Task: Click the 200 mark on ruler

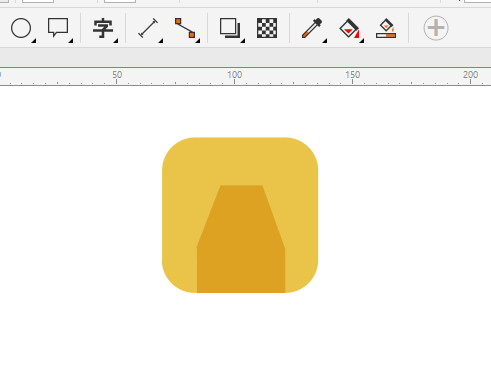Action: (x=470, y=75)
